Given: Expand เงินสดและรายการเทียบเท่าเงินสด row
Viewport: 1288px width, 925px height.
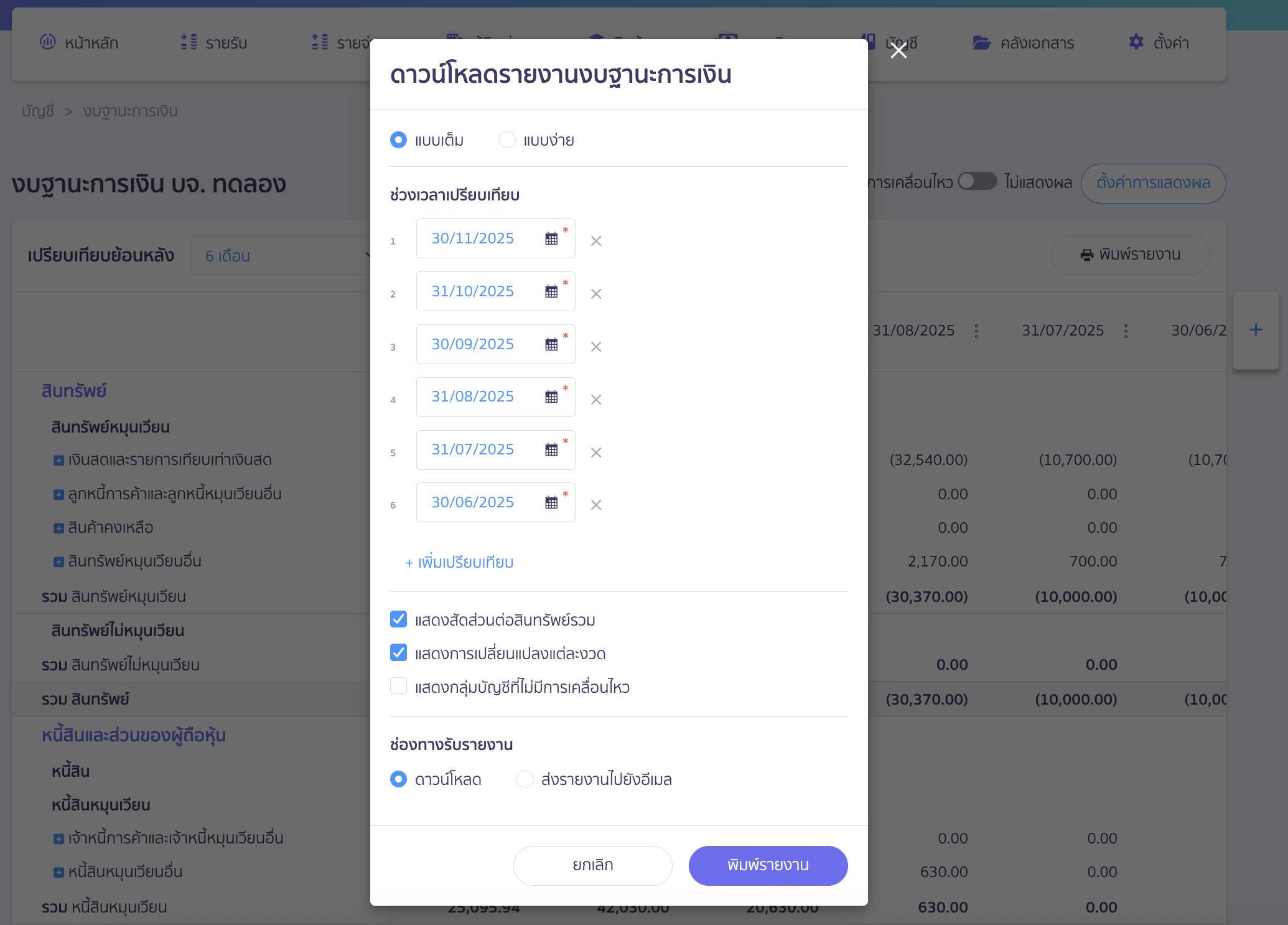Looking at the screenshot, I should click(58, 461).
